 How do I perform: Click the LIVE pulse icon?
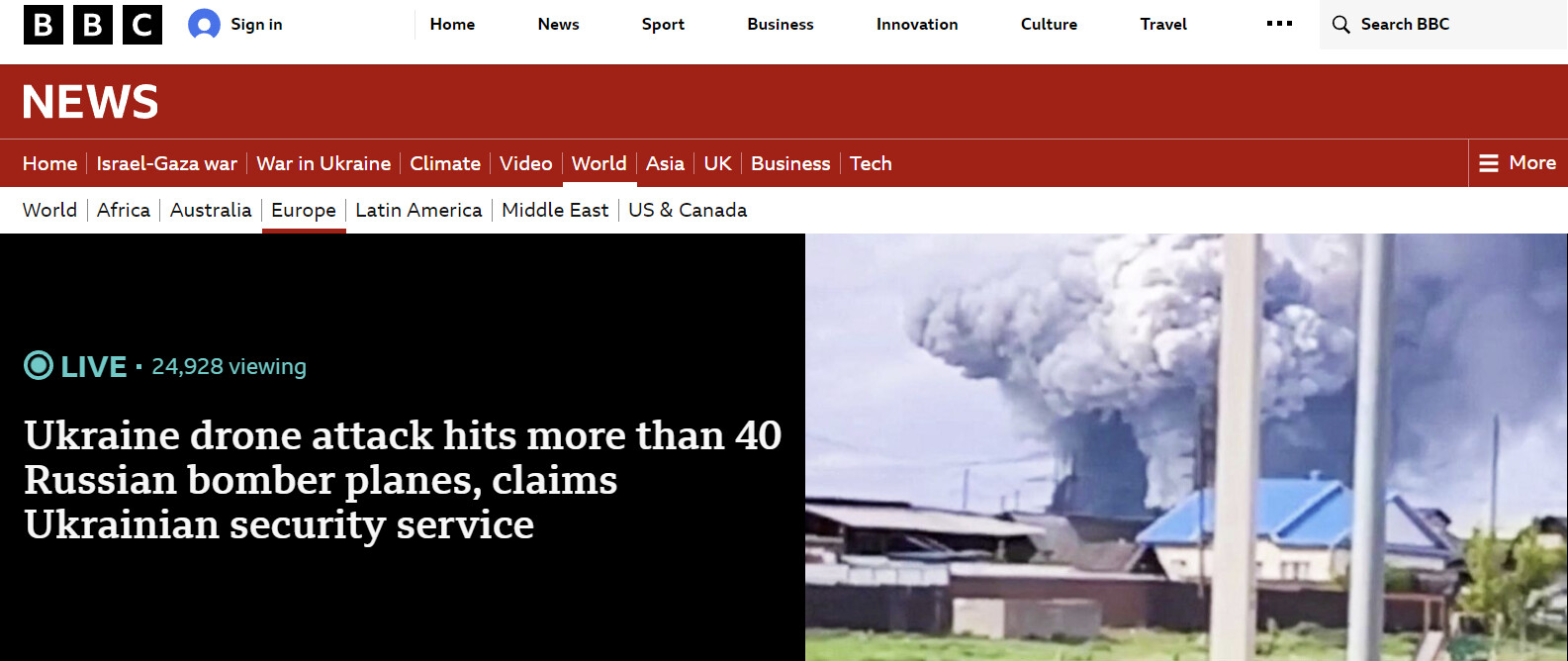coord(39,366)
